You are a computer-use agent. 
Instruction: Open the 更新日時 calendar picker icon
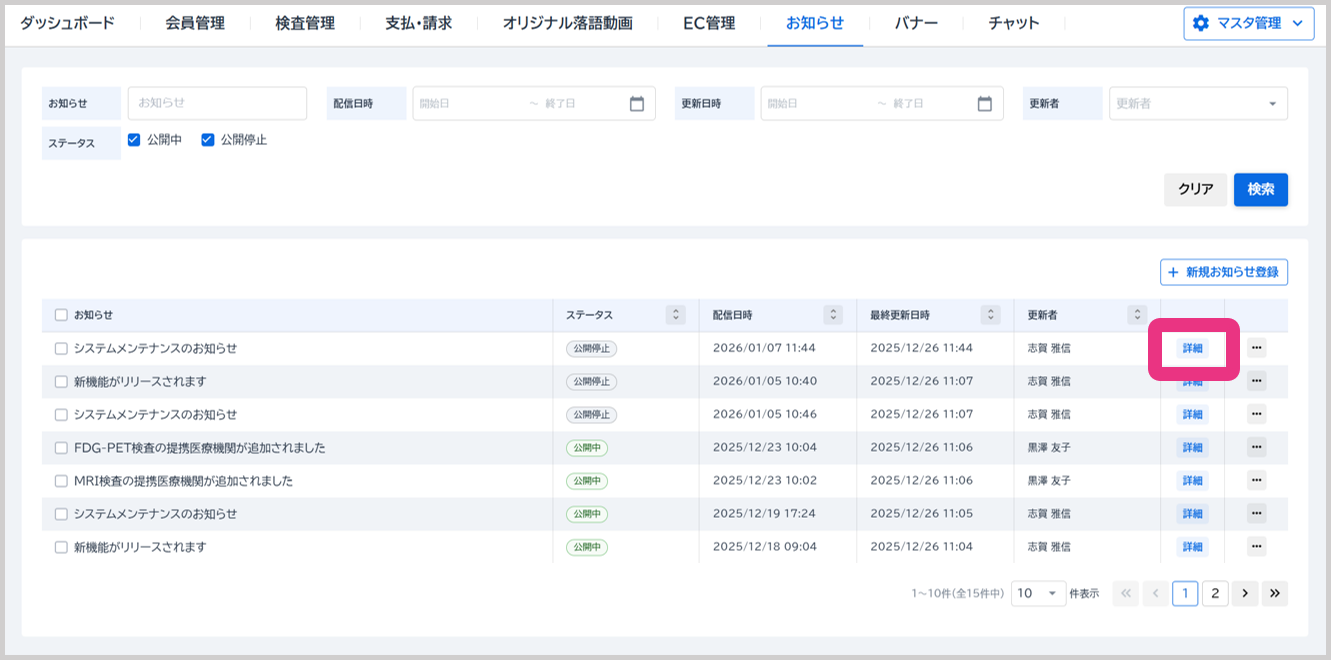click(984, 104)
